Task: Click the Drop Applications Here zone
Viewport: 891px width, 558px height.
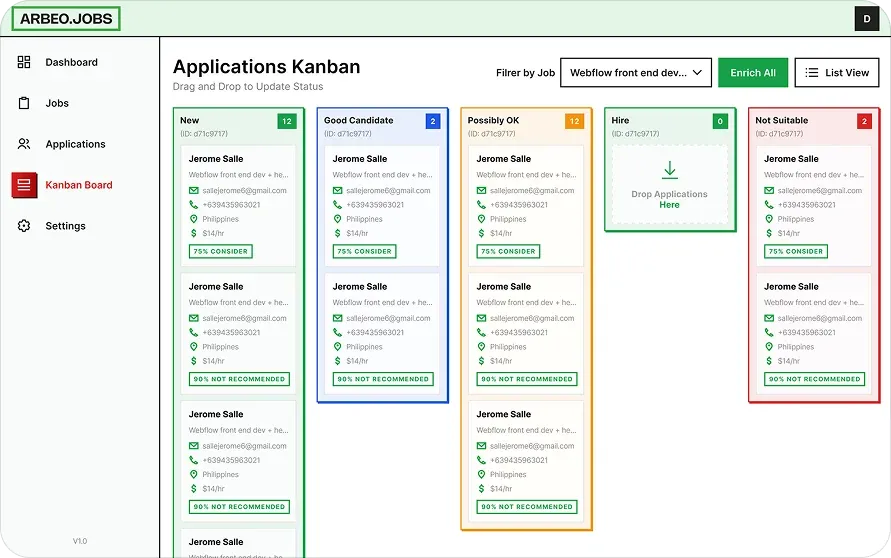Action: click(x=669, y=185)
